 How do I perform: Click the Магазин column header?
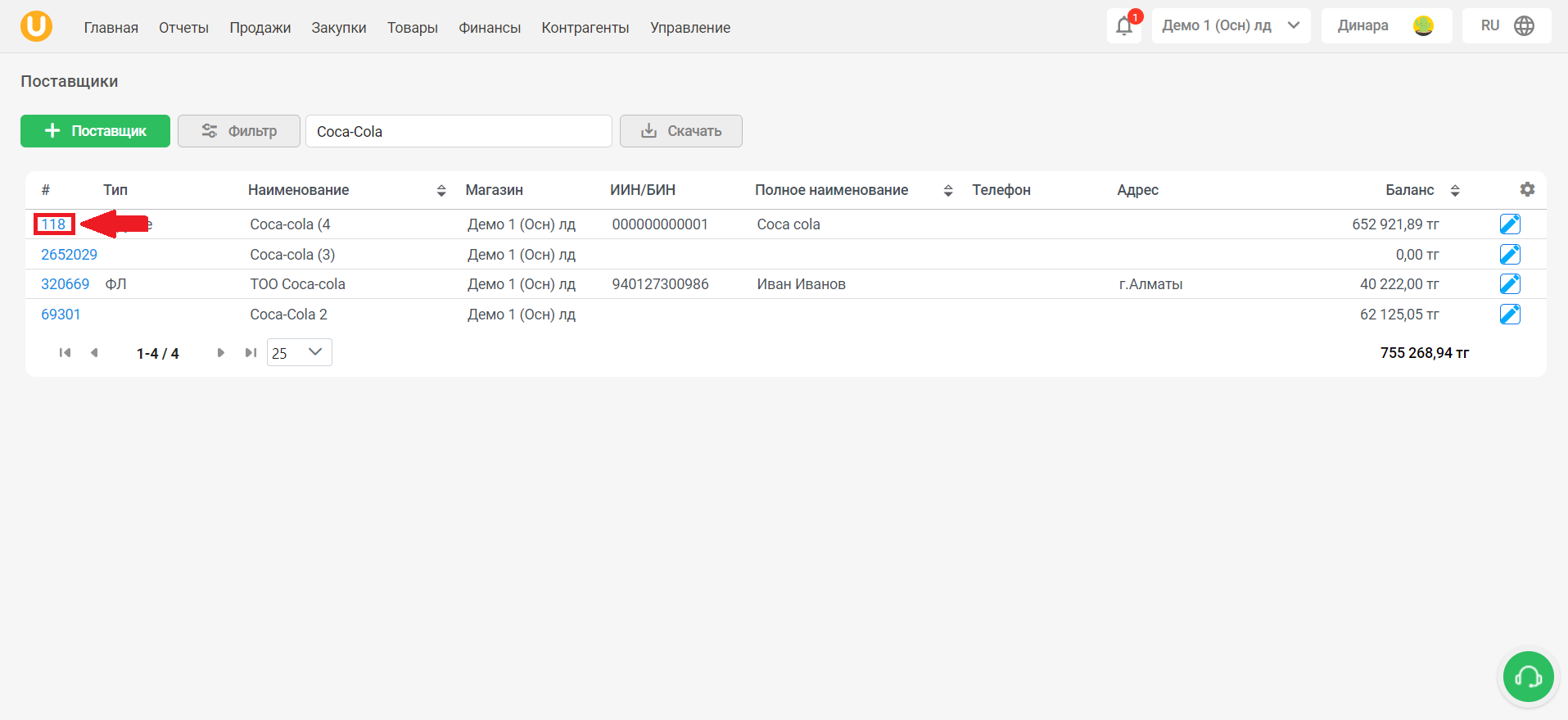(494, 190)
